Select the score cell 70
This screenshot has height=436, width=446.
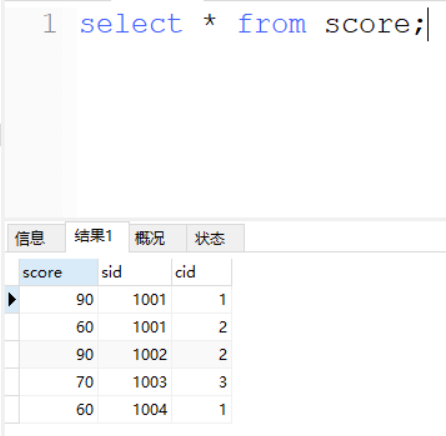(x=59, y=382)
